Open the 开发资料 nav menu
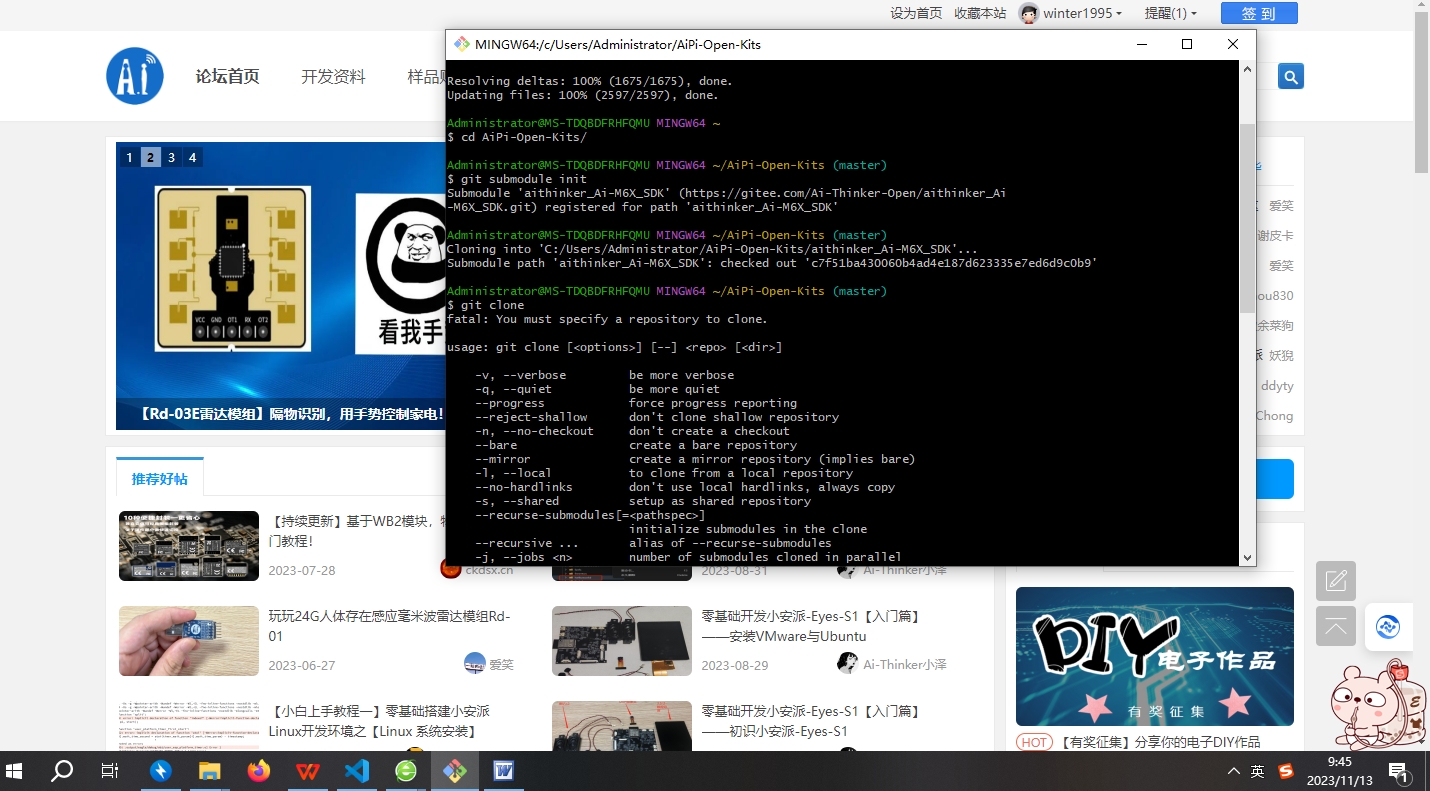Screen dimensions: 1430x791 333,76
